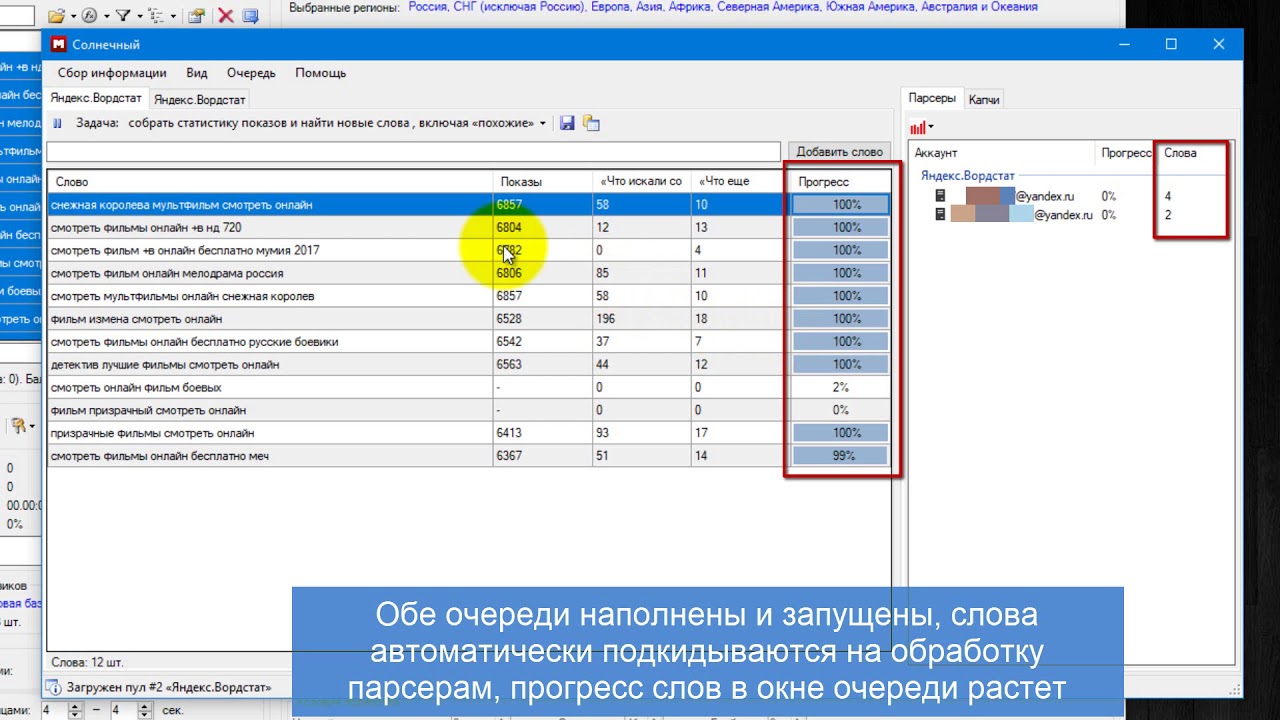Click the red bar chart parsers icon
This screenshot has height=720, width=1280.
916,127
